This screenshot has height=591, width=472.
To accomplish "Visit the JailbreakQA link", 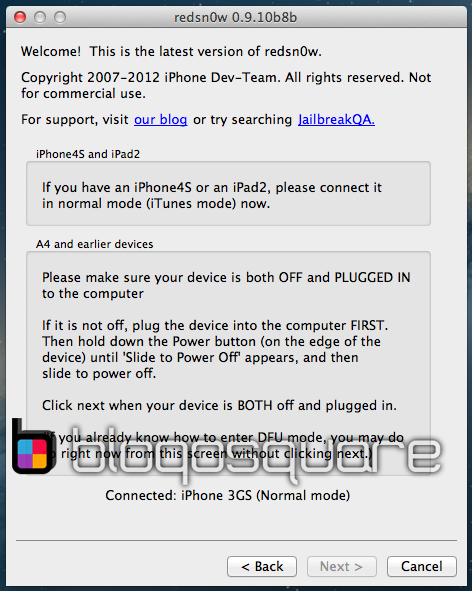I will click(336, 119).
